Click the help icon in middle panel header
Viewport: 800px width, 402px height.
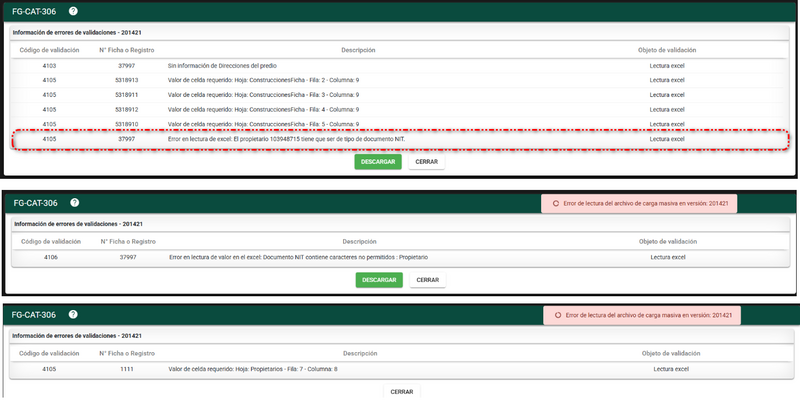(x=74, y=203)
